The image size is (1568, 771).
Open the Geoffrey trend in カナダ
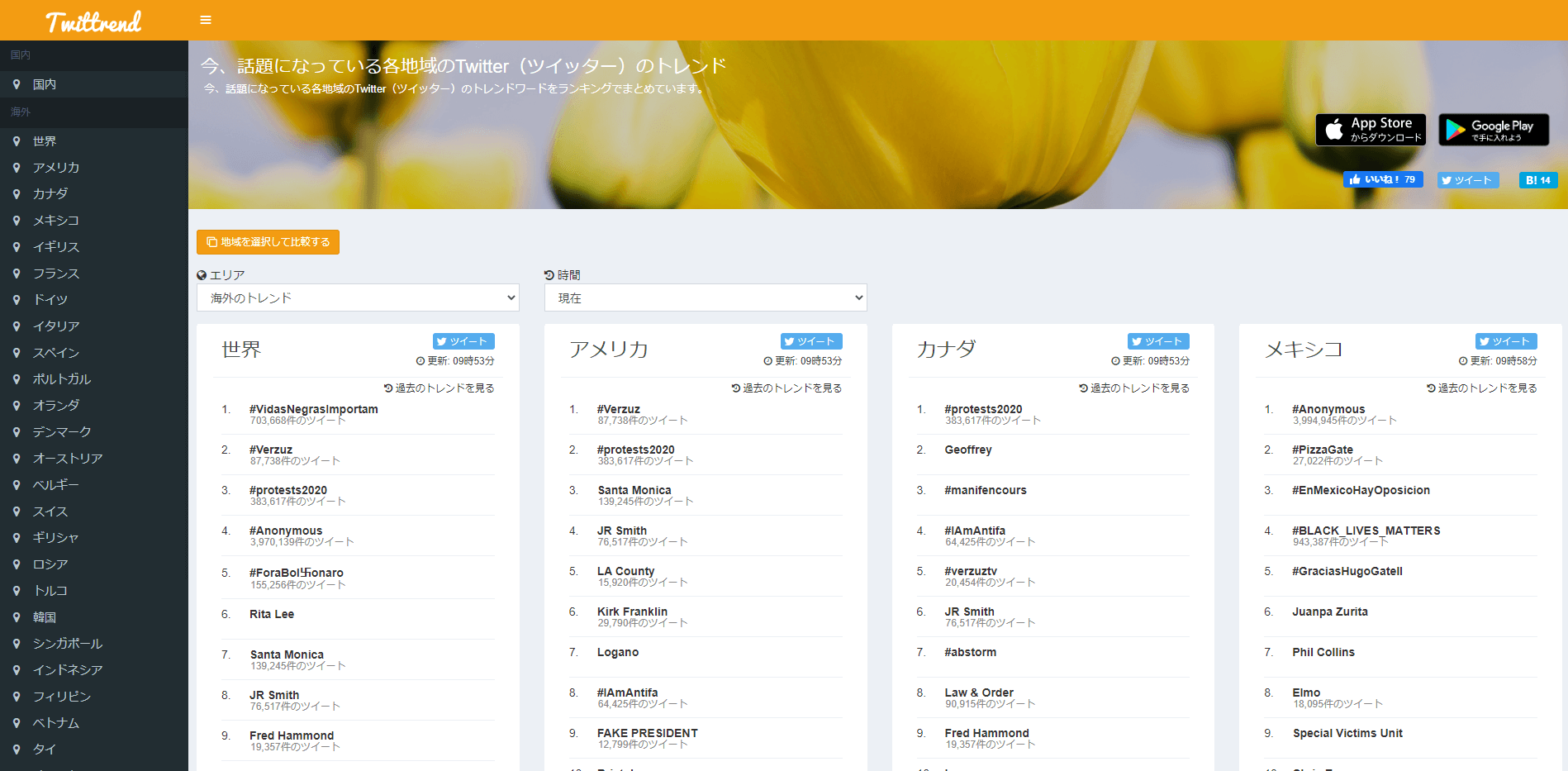click(967, 450)
